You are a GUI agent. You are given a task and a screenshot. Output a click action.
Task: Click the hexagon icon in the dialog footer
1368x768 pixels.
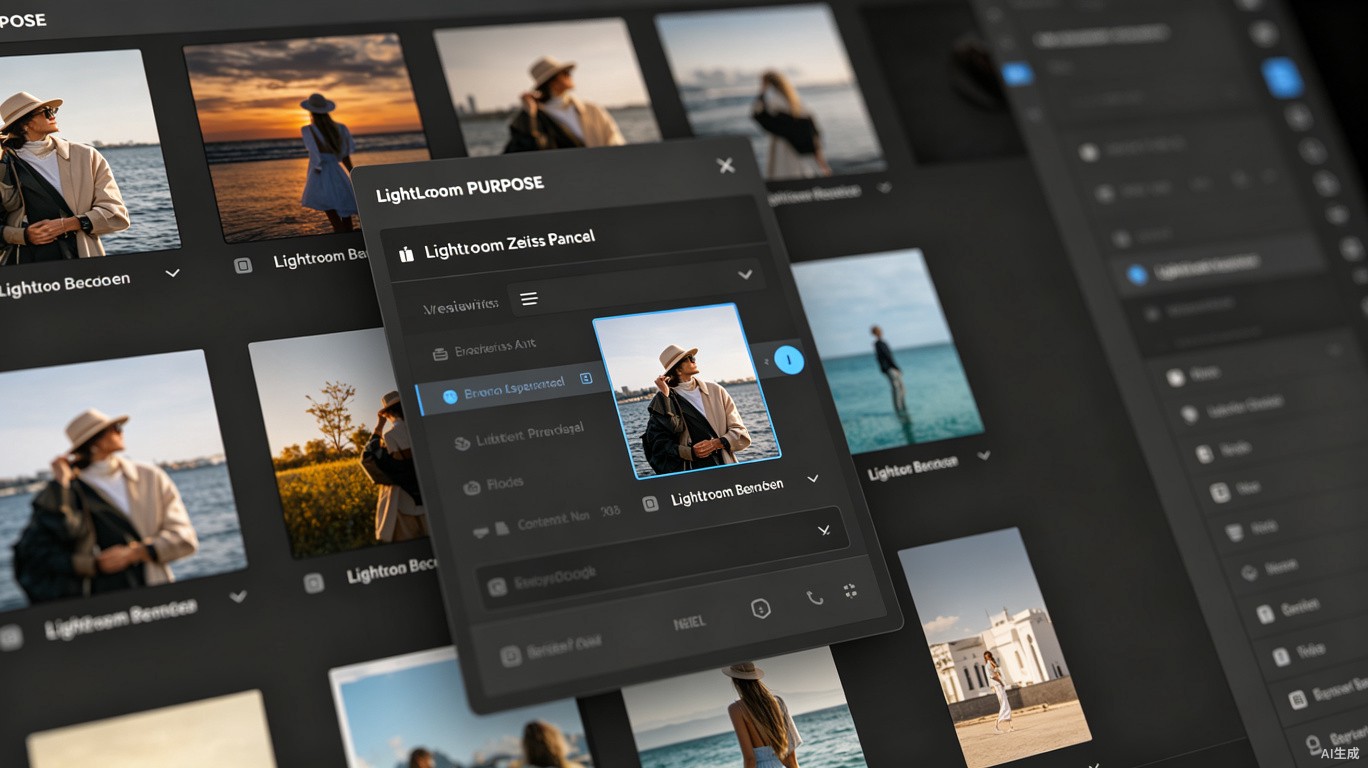(761, 608)
